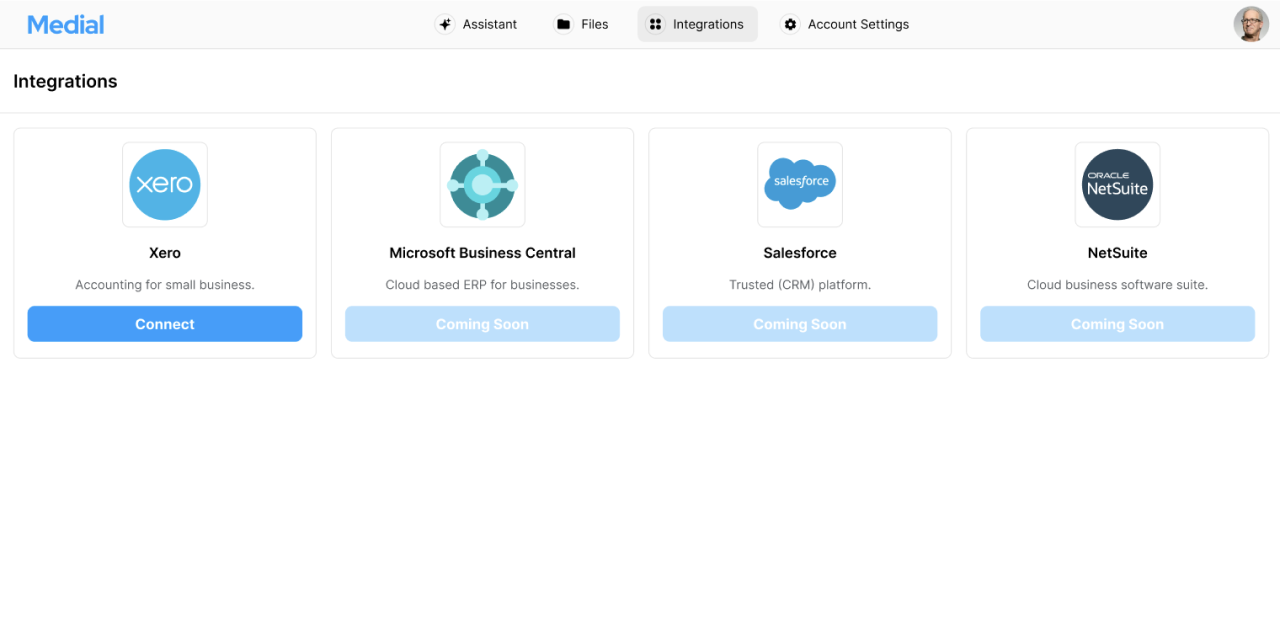
Task: Click the Oracle NetSuite logo
Action: (1117, 185)
